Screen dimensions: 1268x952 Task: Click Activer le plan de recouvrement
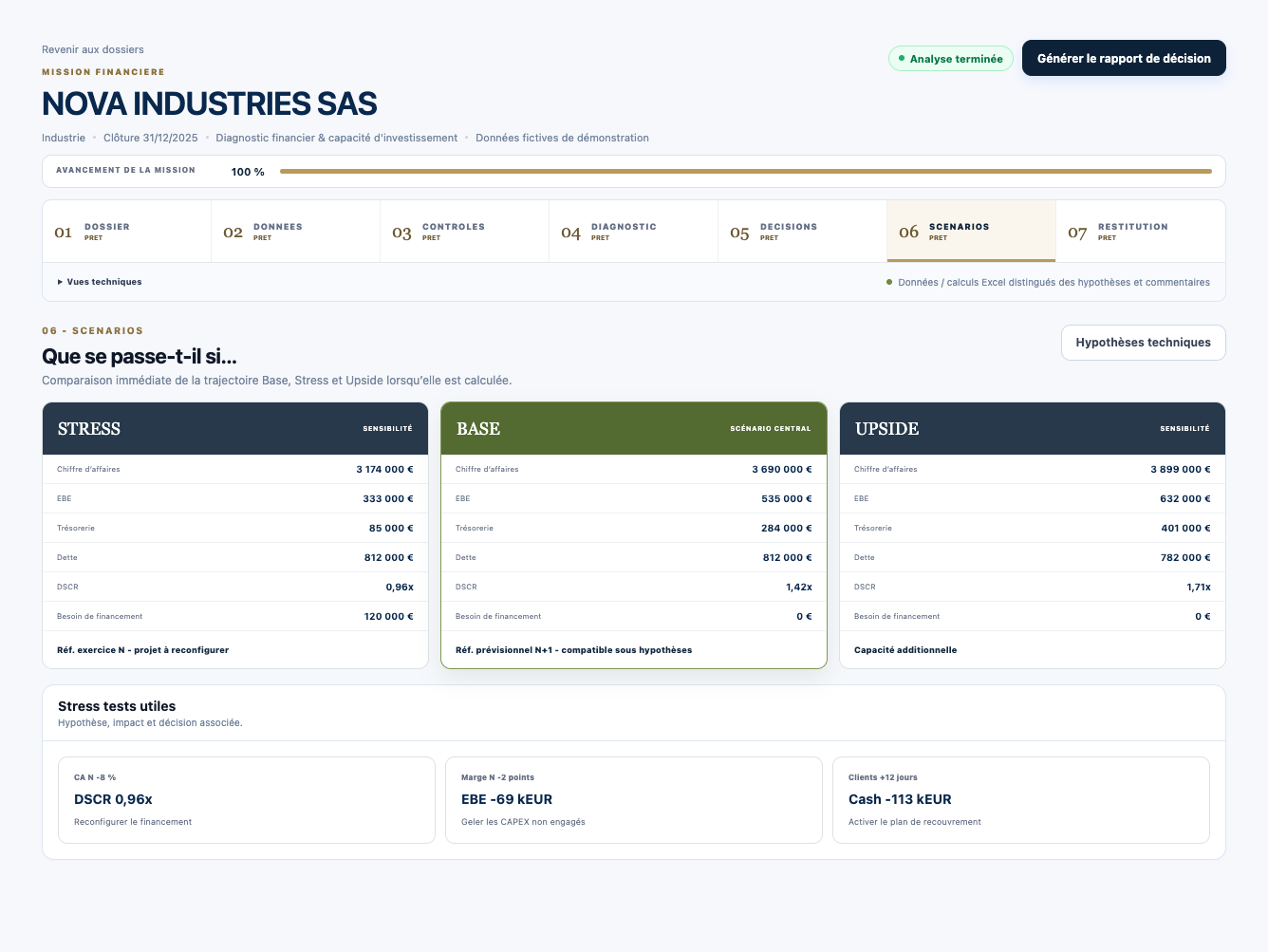[915, 822]
